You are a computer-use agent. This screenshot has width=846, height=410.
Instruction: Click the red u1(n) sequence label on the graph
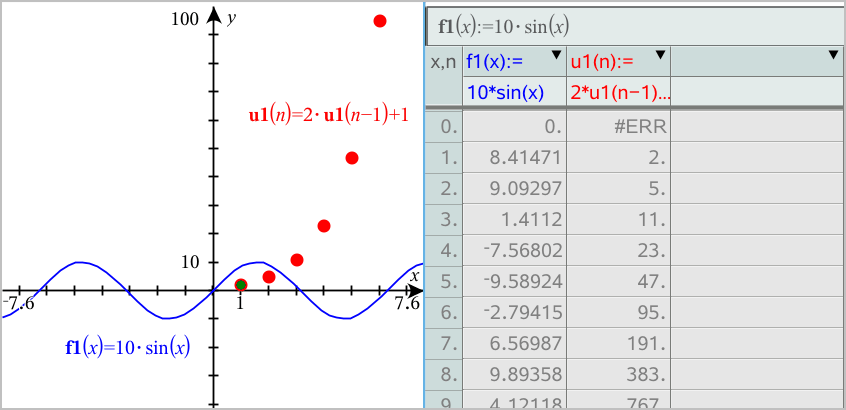pos(328,114)
